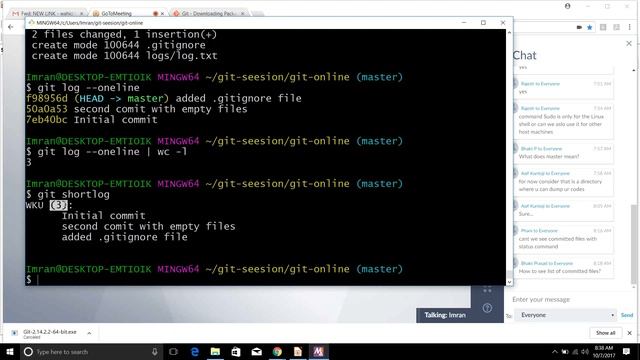The height and width of the screenshot is (360, 640).
Task: Open the Everyone recipient dropdown
Action: click(x=565, y=315)
